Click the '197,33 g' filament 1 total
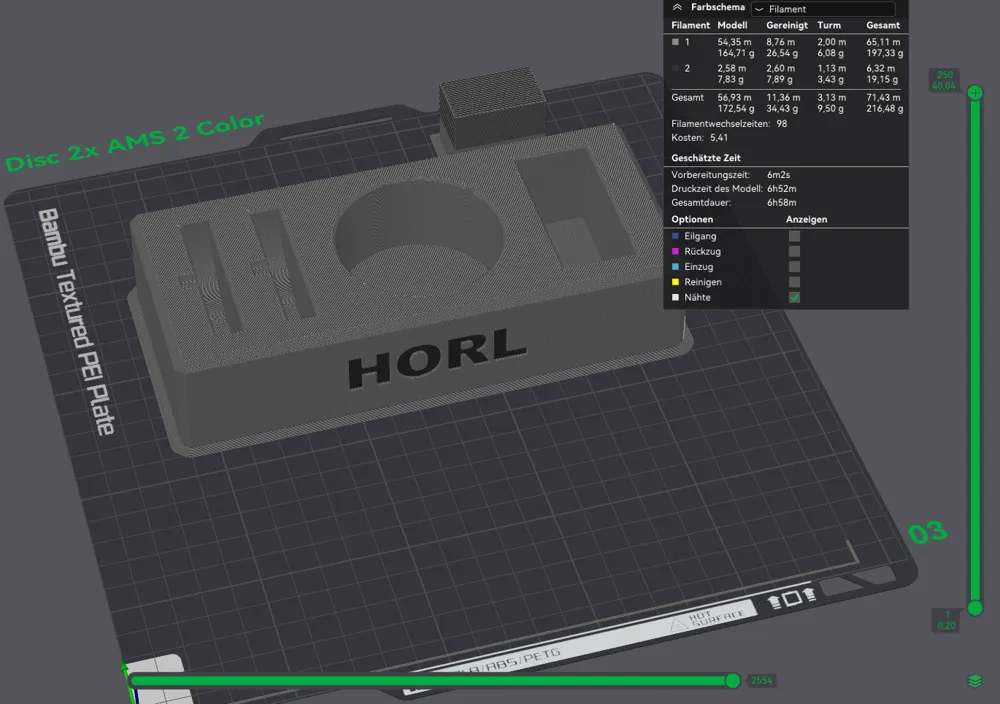 click(885, 54)
